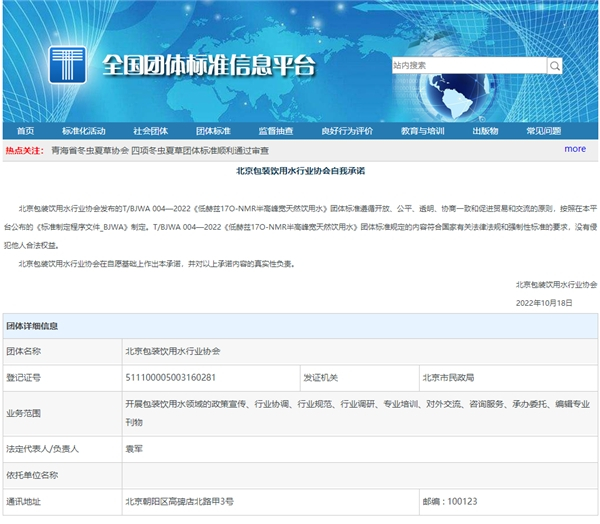
Task: Click the representative name 袁军
Action: point(134,449)
